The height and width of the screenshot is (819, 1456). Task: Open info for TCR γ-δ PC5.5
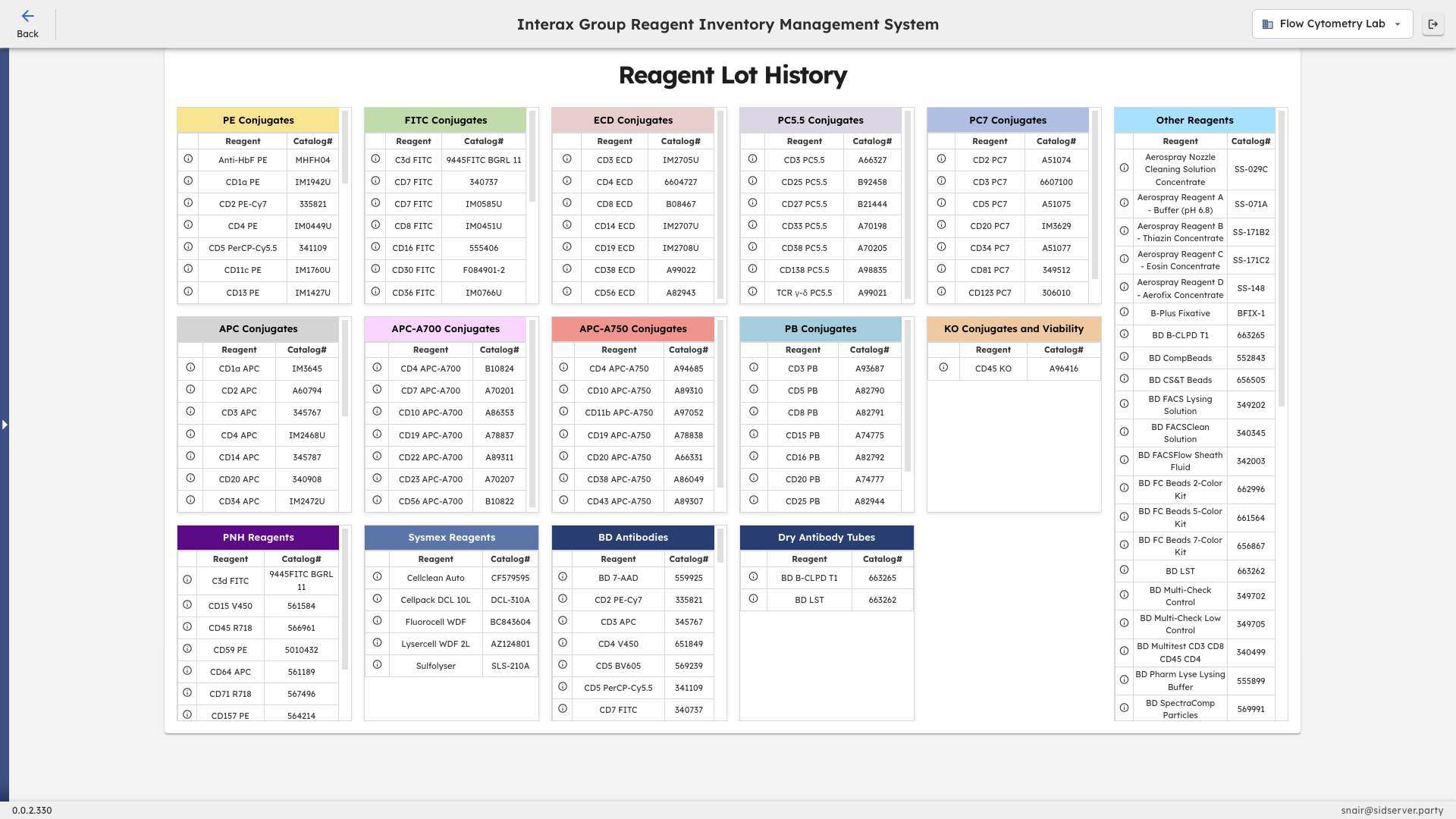click(753, 292)
